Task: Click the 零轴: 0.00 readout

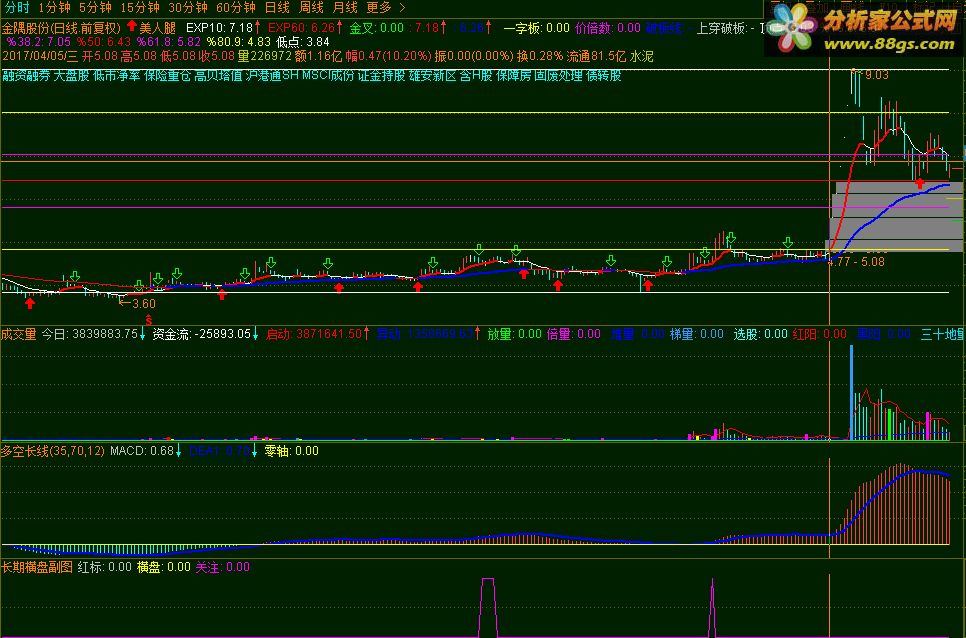Action: (x=291, y=451)
